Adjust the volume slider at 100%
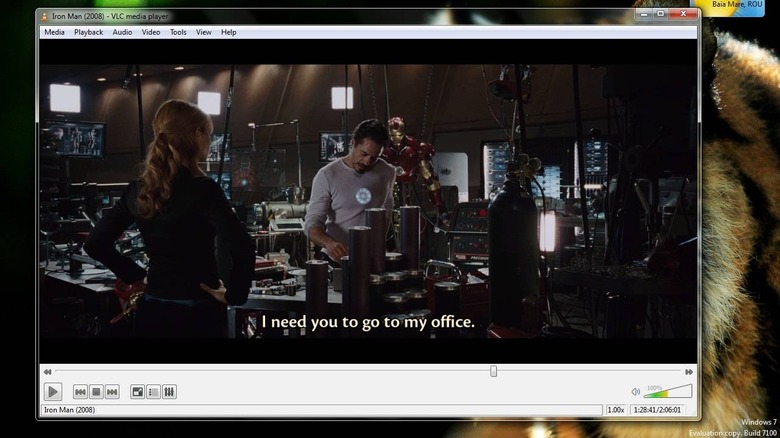Image resolution: width=780 pixels, height=438 pixels. pyautogui.click(x=668, y=391)
